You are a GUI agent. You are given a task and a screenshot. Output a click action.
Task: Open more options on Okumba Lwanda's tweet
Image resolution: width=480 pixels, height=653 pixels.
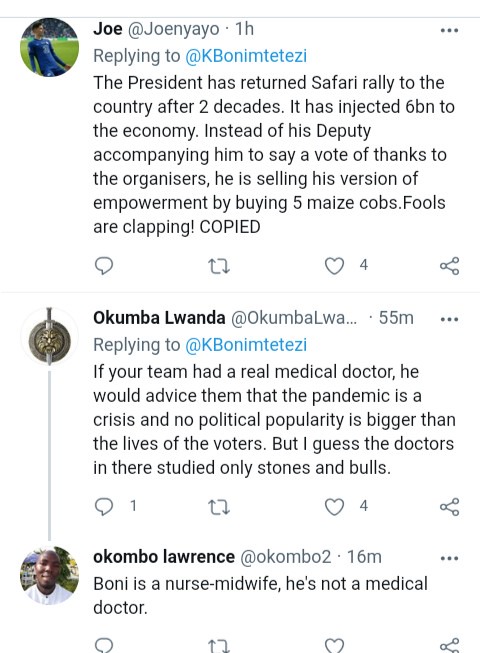450,319
